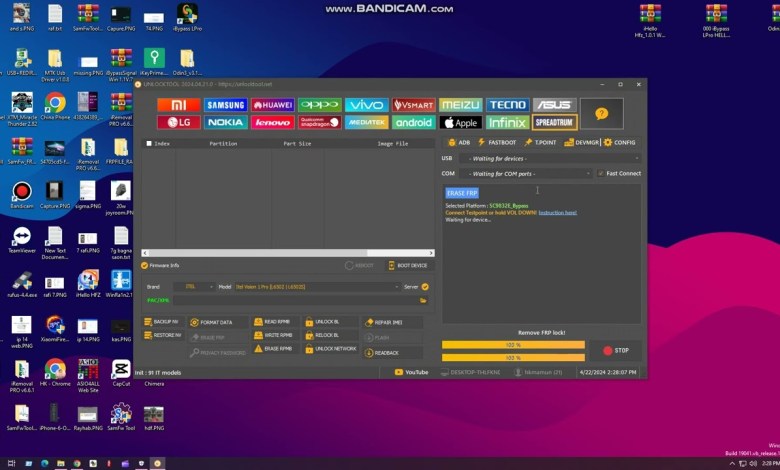
Task: Toggle the Server checkmark
Action: point(425,287)
